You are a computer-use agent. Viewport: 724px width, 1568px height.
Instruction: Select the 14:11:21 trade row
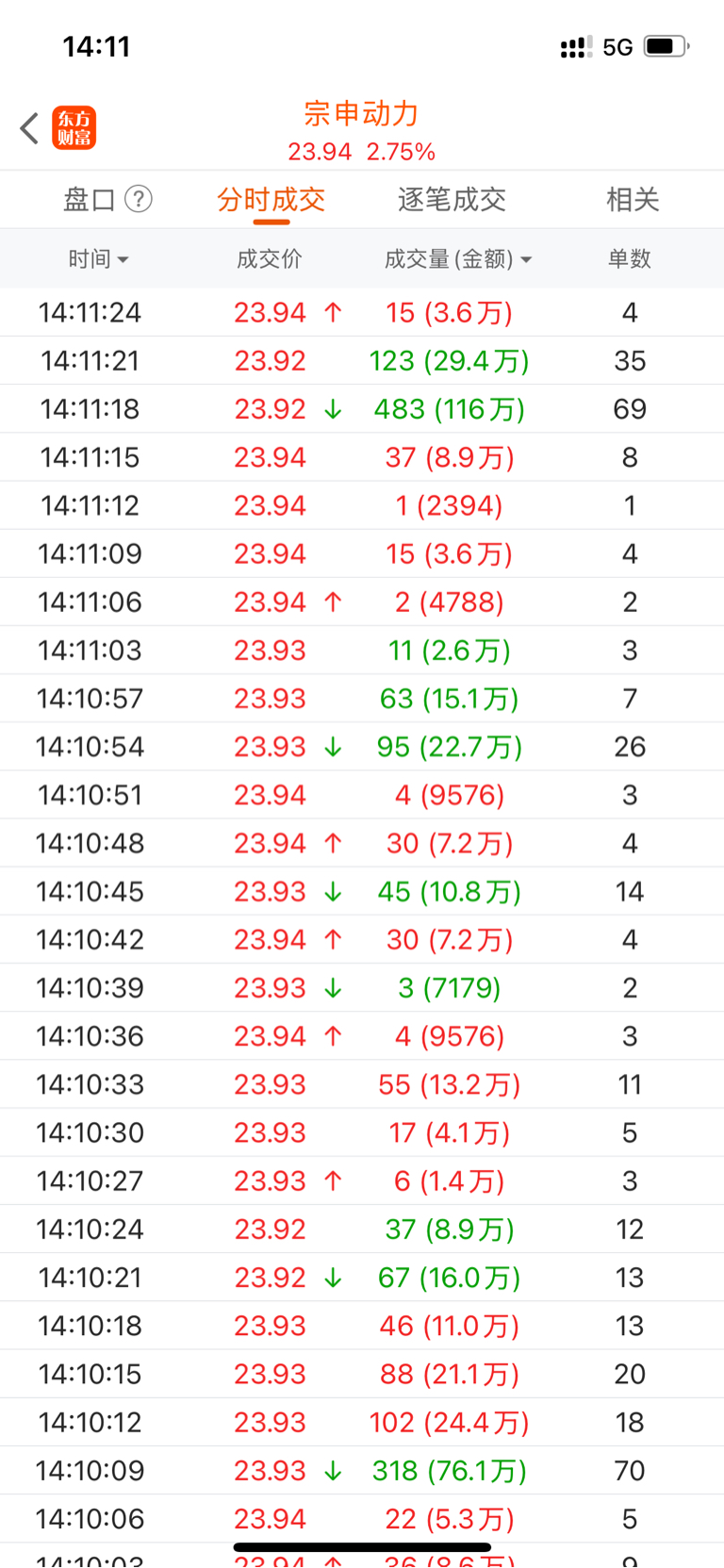tap(362, 361)
